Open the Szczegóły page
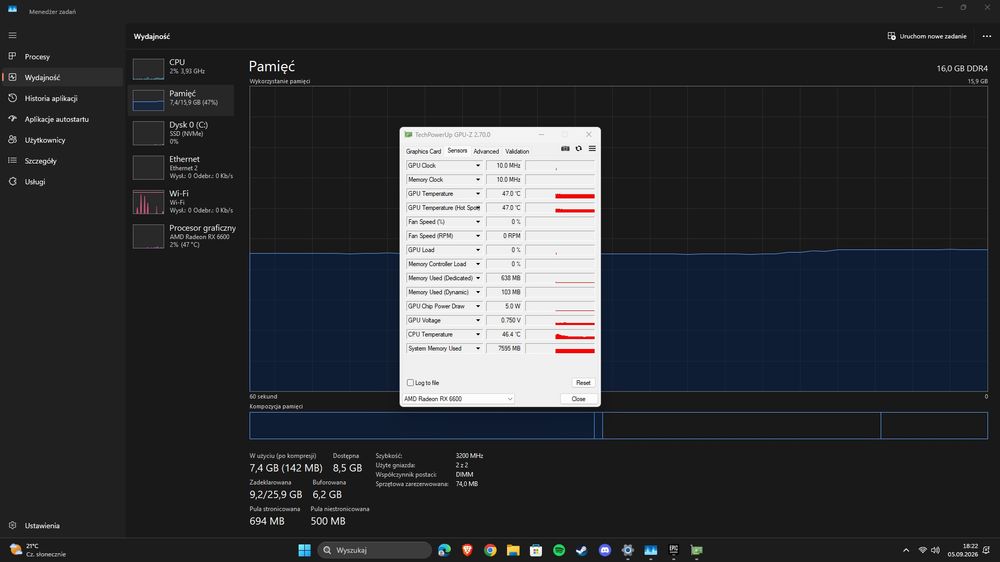Screen dimensions: 1000x562 (62, 161)
